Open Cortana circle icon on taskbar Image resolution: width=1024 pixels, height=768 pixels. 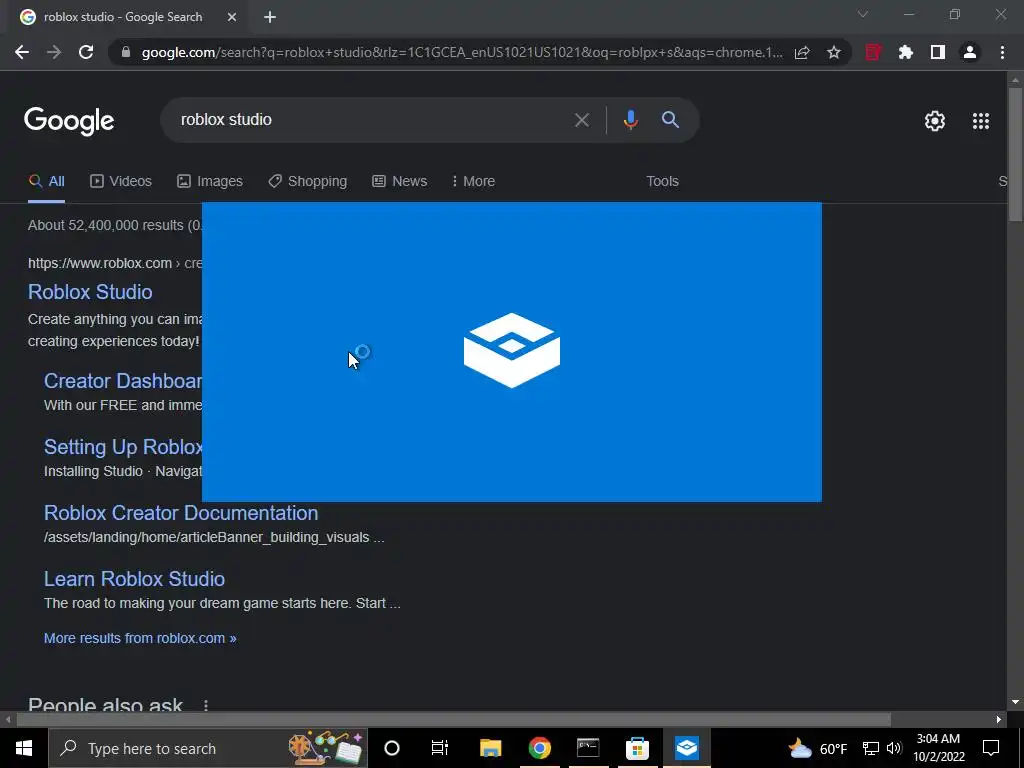[392, 748]
